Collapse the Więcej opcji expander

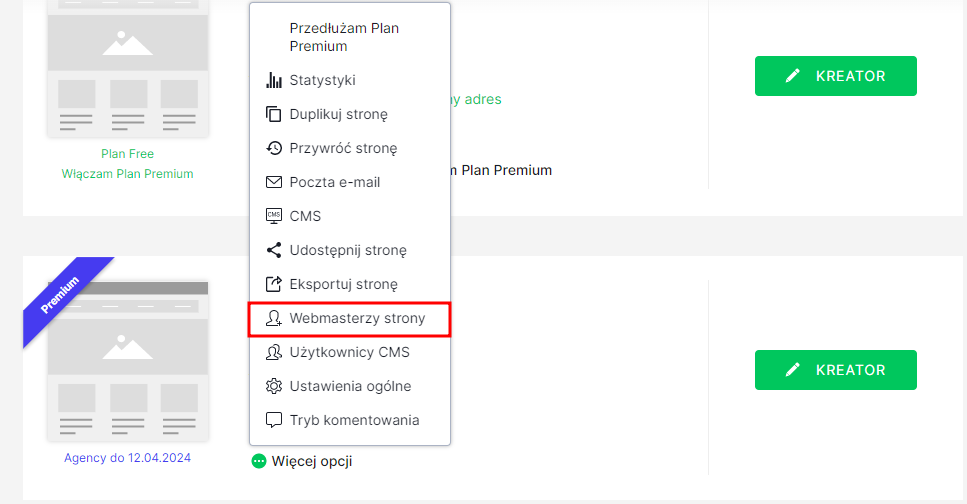pos(302,461)
